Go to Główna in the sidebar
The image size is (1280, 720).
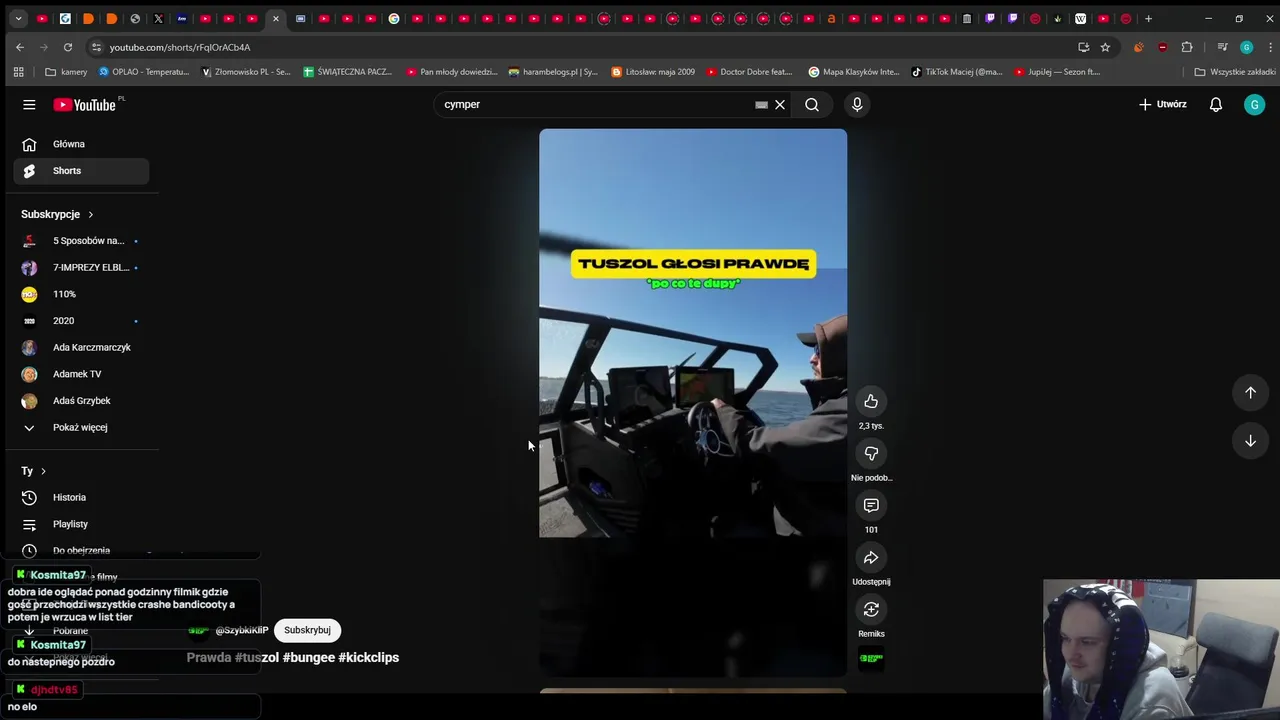[x=81, y=144]
